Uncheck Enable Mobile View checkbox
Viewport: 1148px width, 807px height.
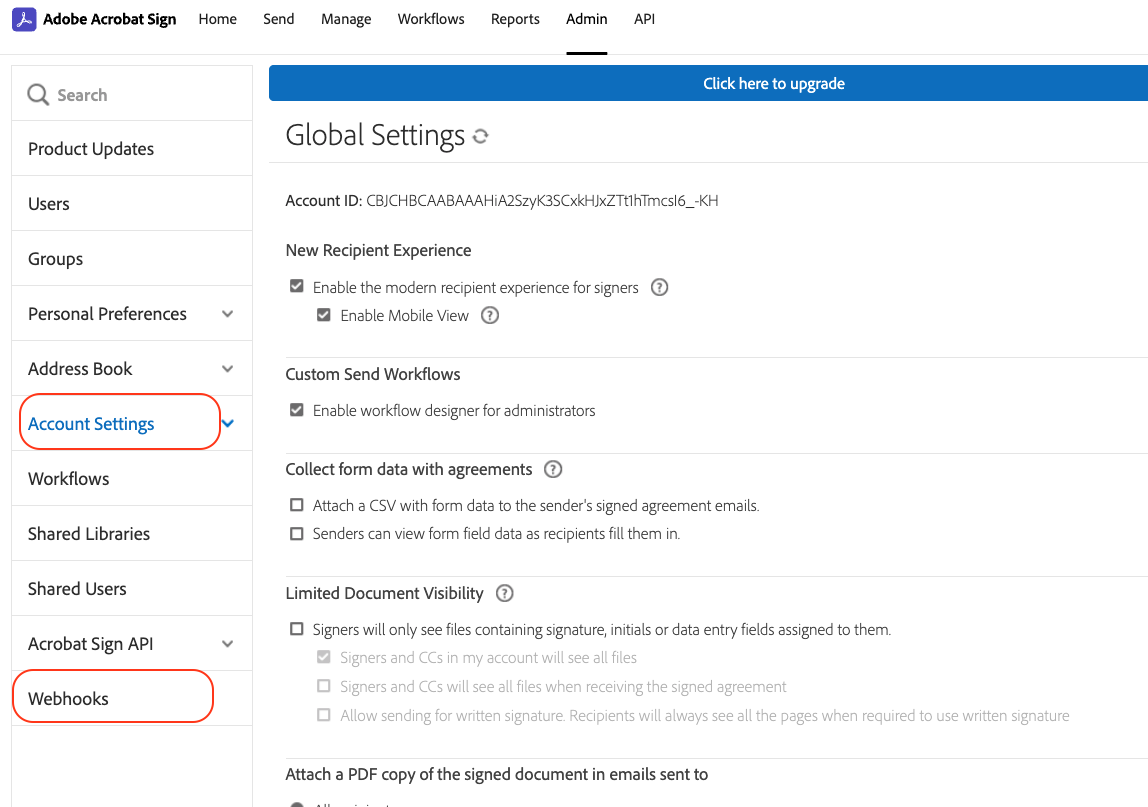point(324,315)
